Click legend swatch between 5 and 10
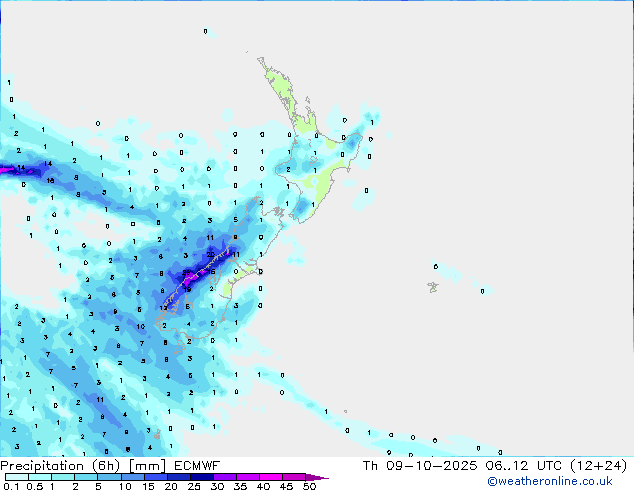 [x=109, y=477]
